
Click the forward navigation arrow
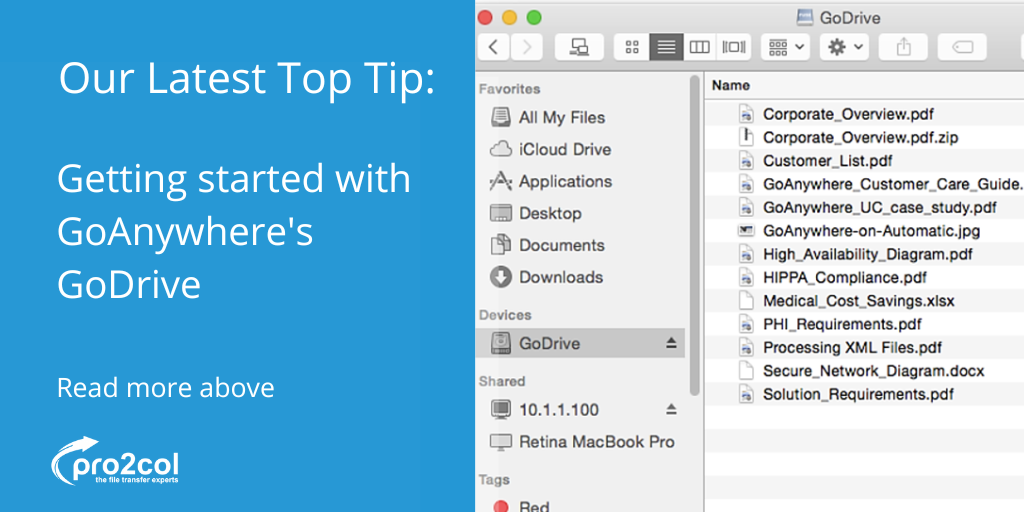(527, 47)
